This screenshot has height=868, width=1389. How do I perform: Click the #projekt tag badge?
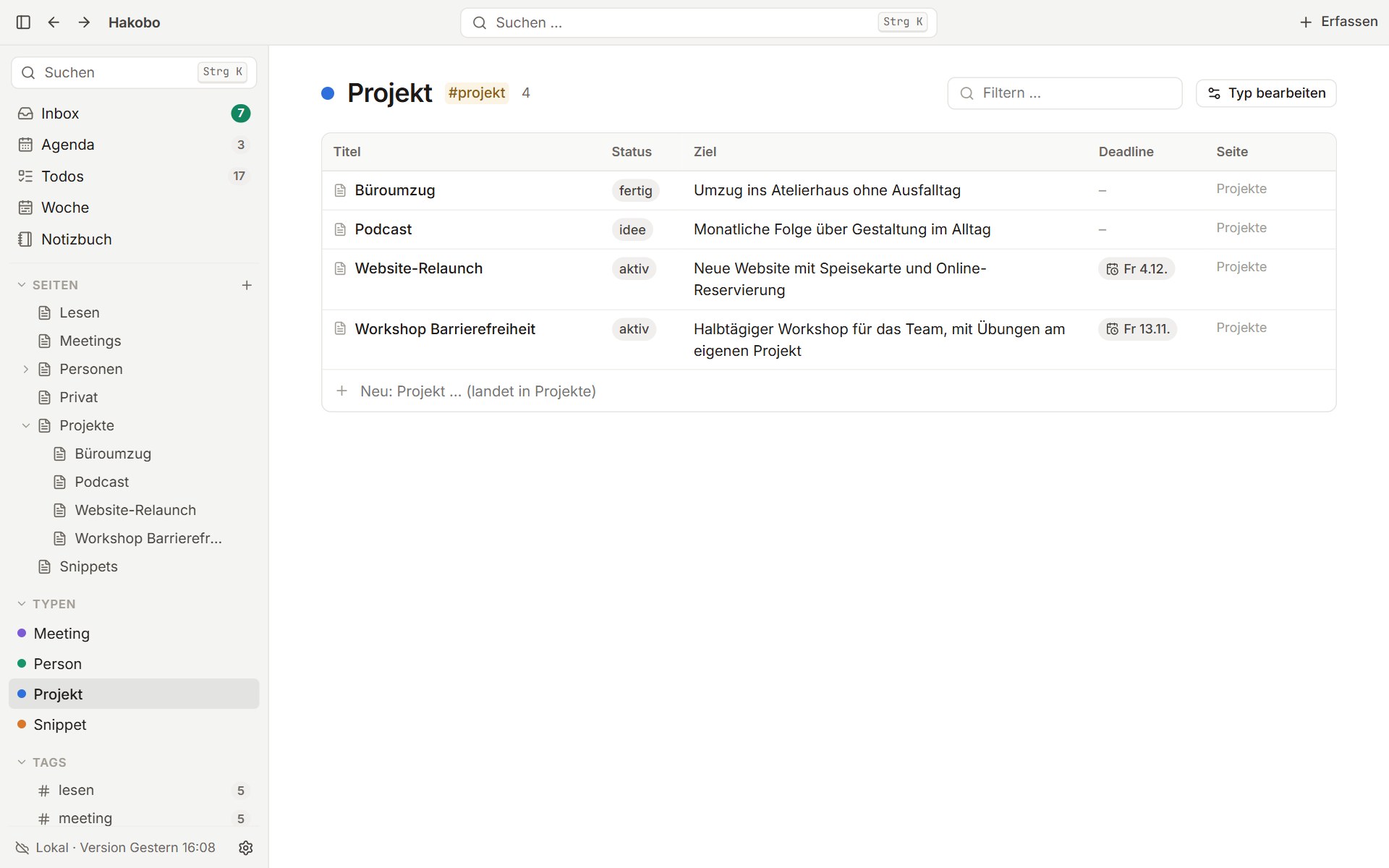477,93
